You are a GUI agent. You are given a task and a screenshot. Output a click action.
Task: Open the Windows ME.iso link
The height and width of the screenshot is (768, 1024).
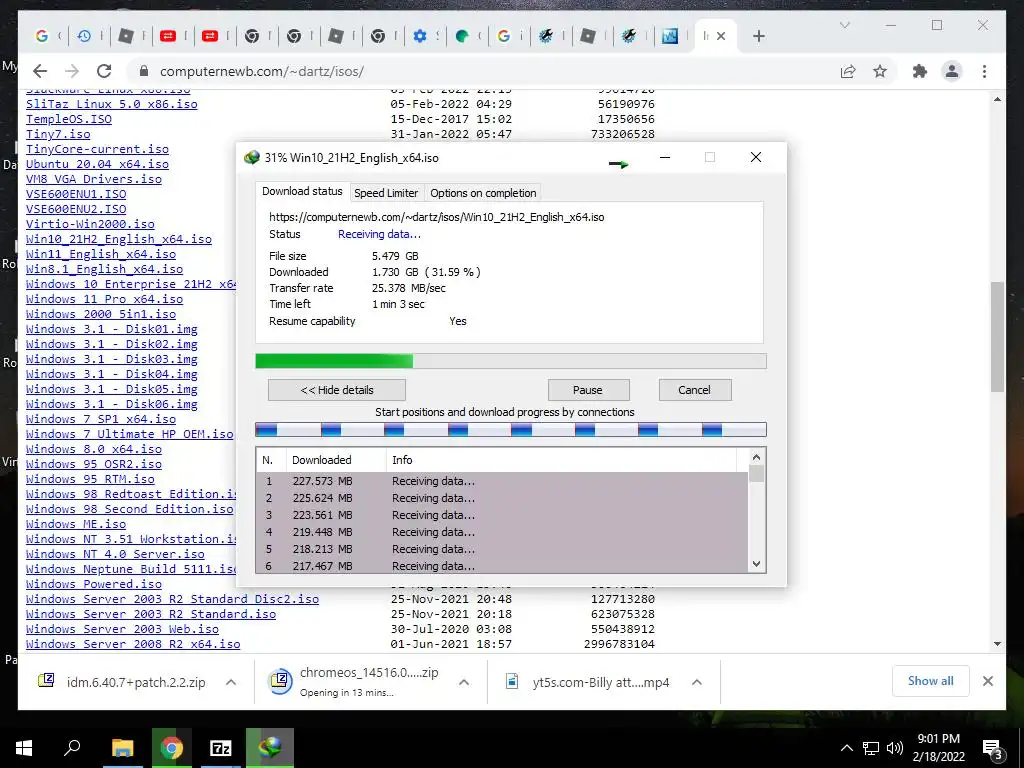(76, 524)
